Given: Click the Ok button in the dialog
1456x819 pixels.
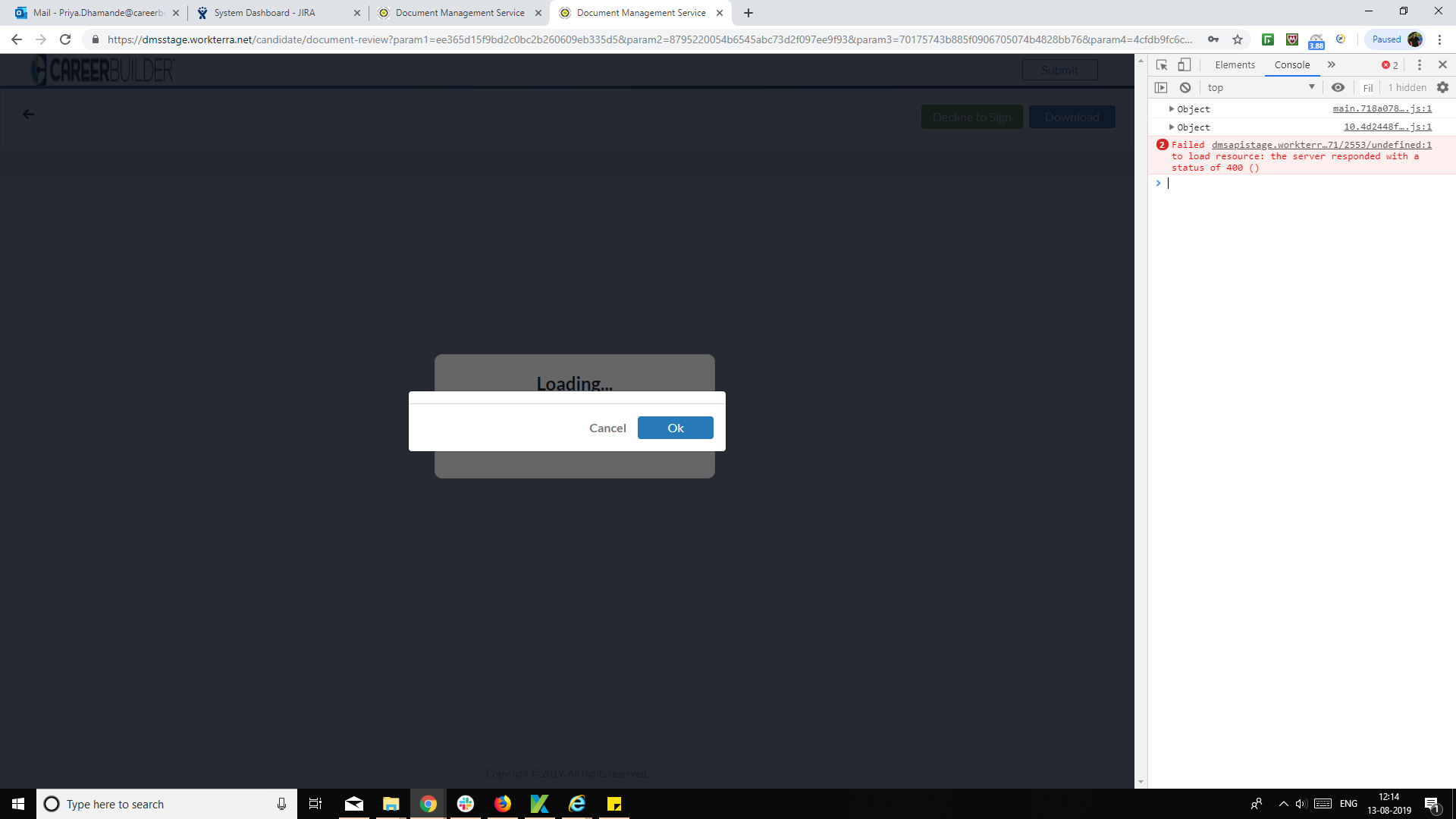Looking at the screenshot, I should (x=675, y=428).
